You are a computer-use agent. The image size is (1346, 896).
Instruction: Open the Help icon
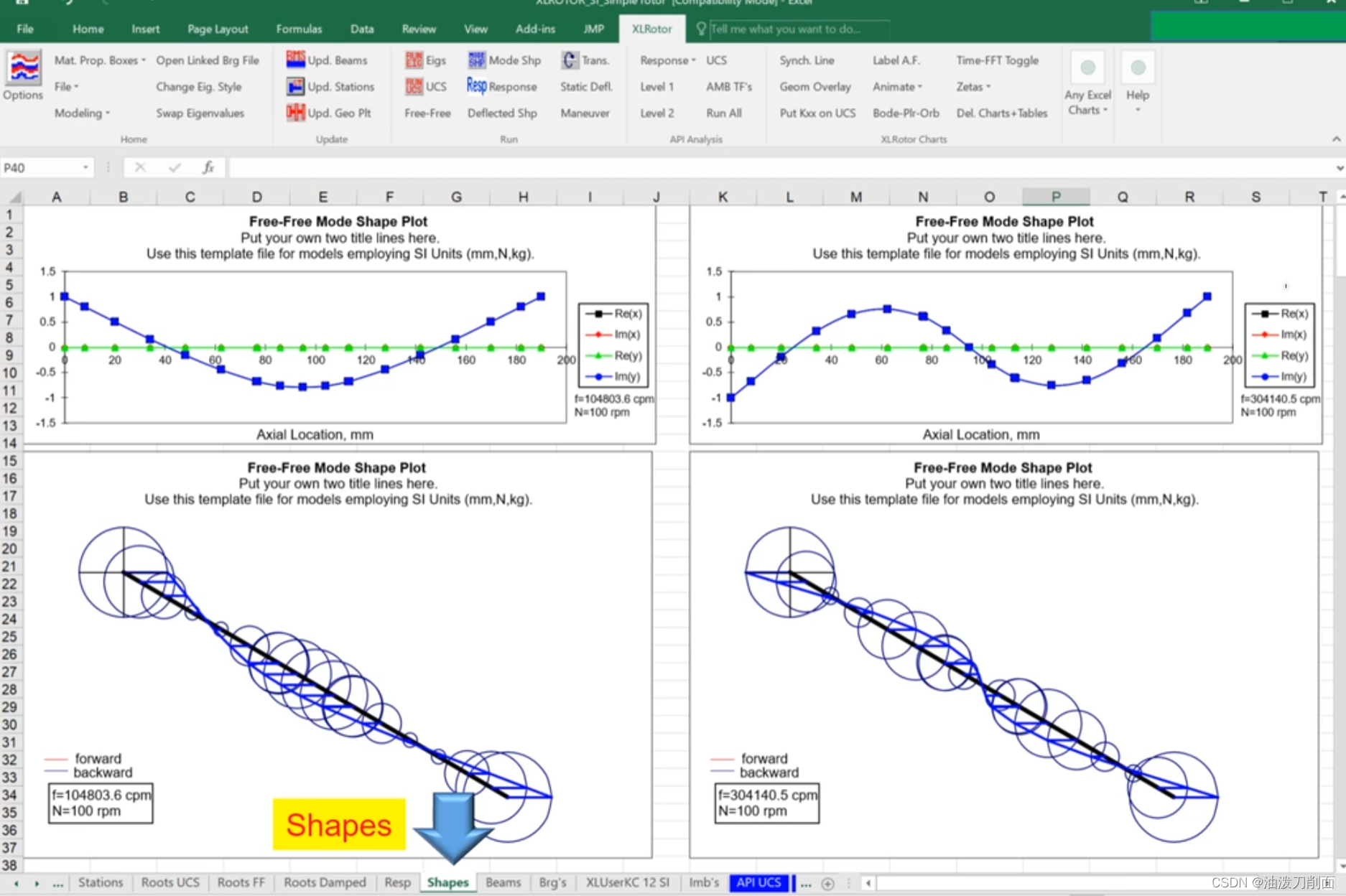point(1138,68)
